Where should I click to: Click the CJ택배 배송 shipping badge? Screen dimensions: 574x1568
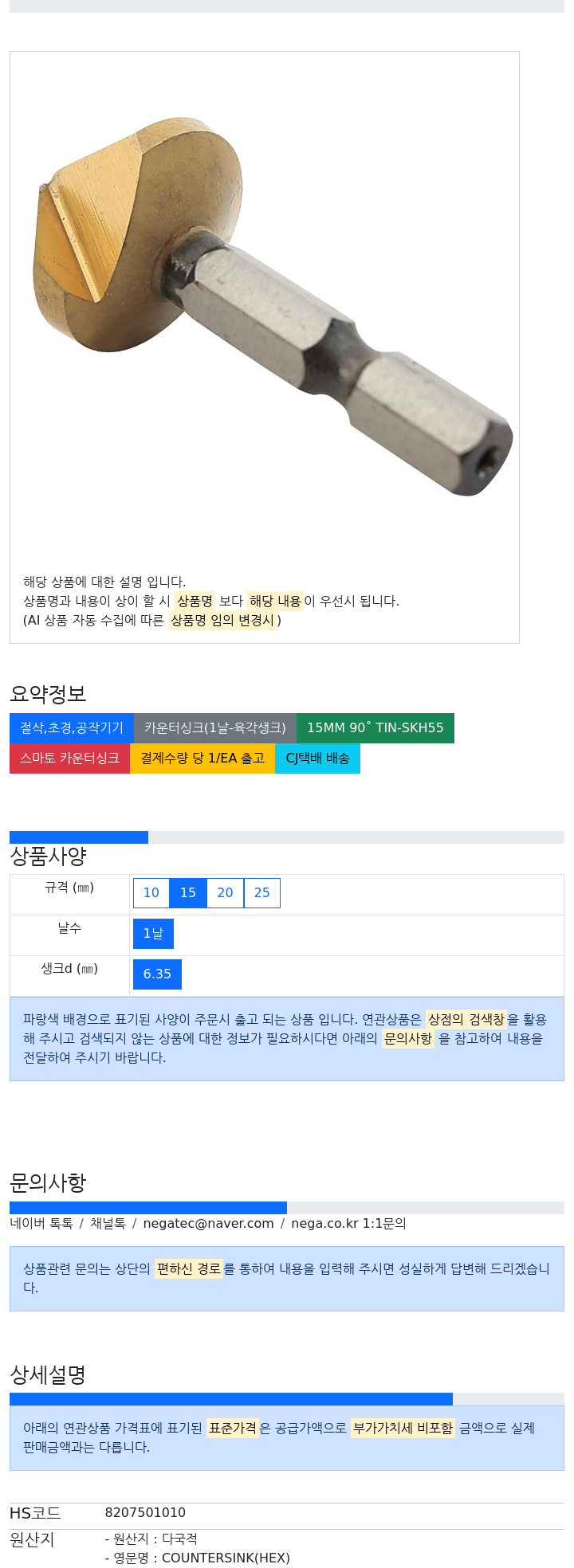click(x=317, y=758)
